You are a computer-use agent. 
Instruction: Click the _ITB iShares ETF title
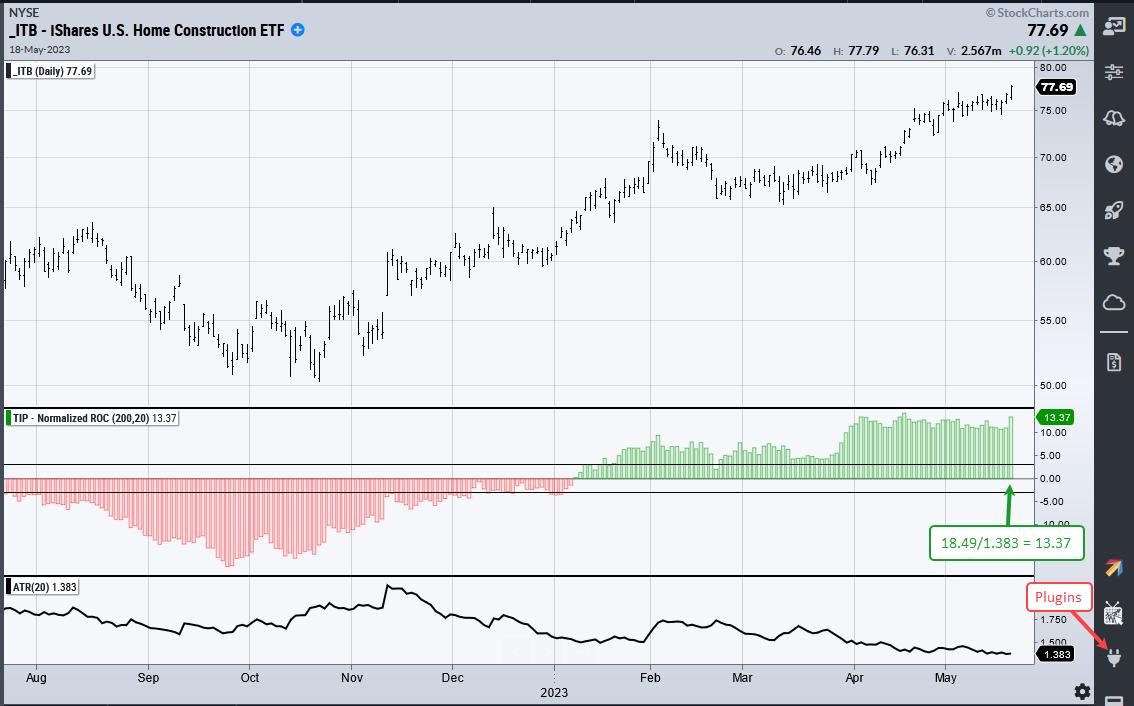146,30
